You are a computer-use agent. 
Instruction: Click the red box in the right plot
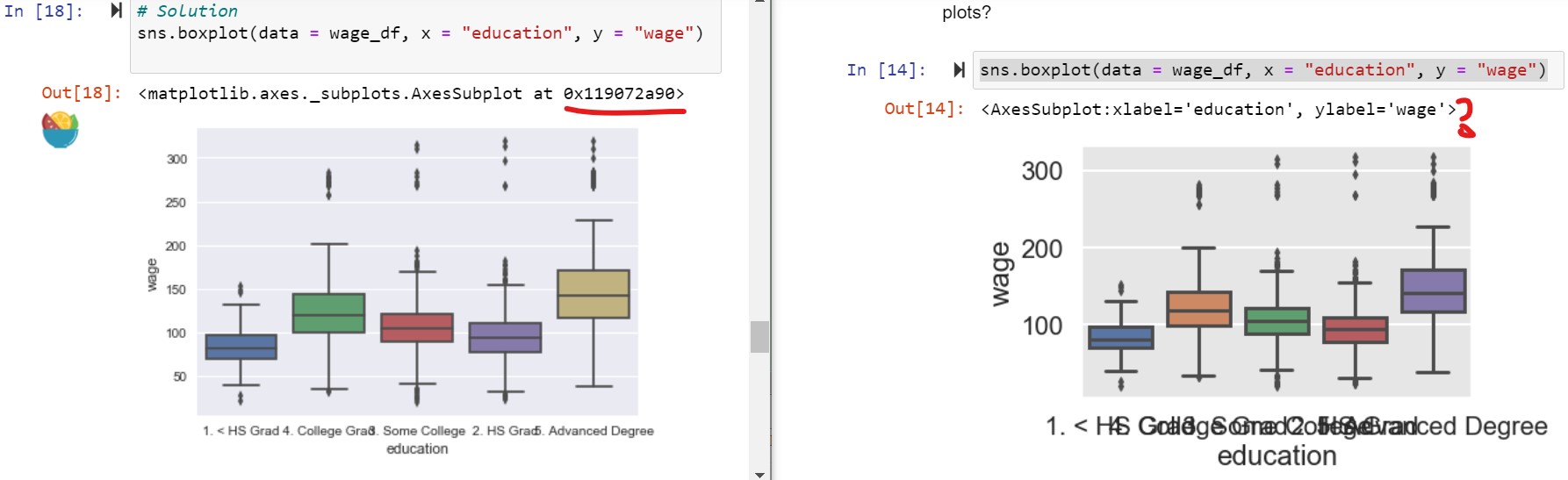click(1356, 330)
